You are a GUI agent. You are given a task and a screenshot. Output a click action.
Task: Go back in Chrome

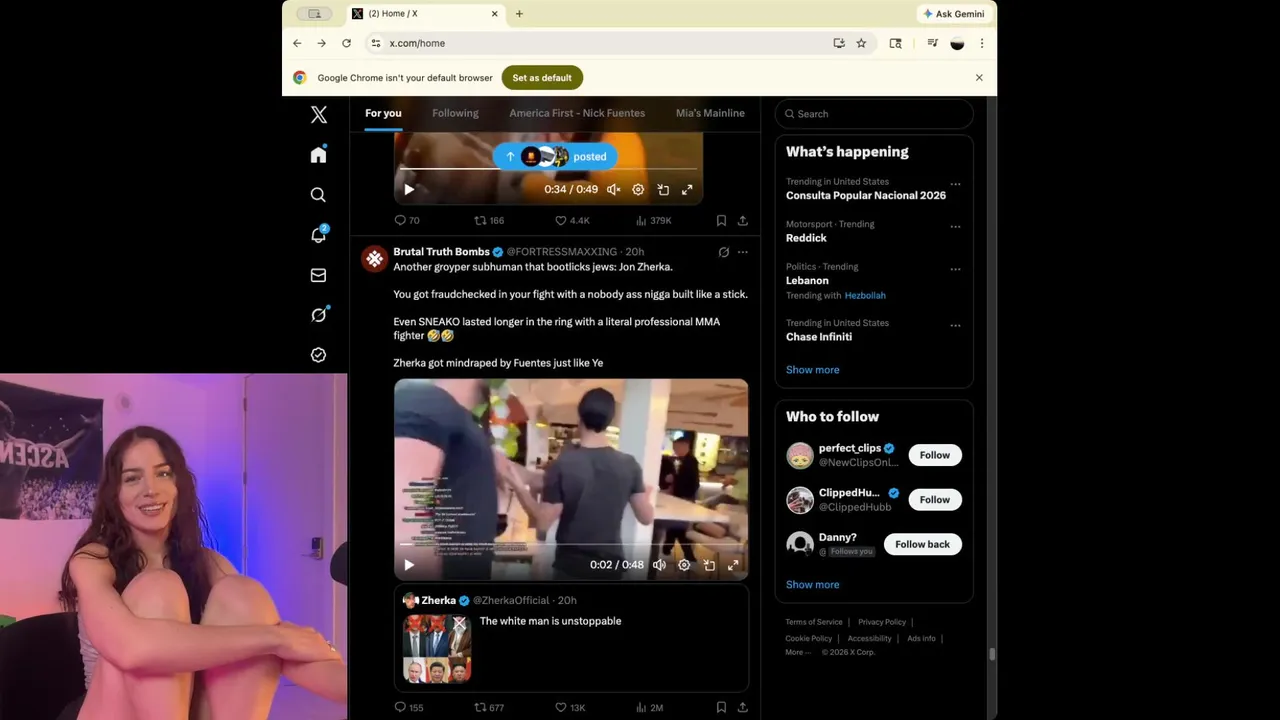[x=297, y=43]
